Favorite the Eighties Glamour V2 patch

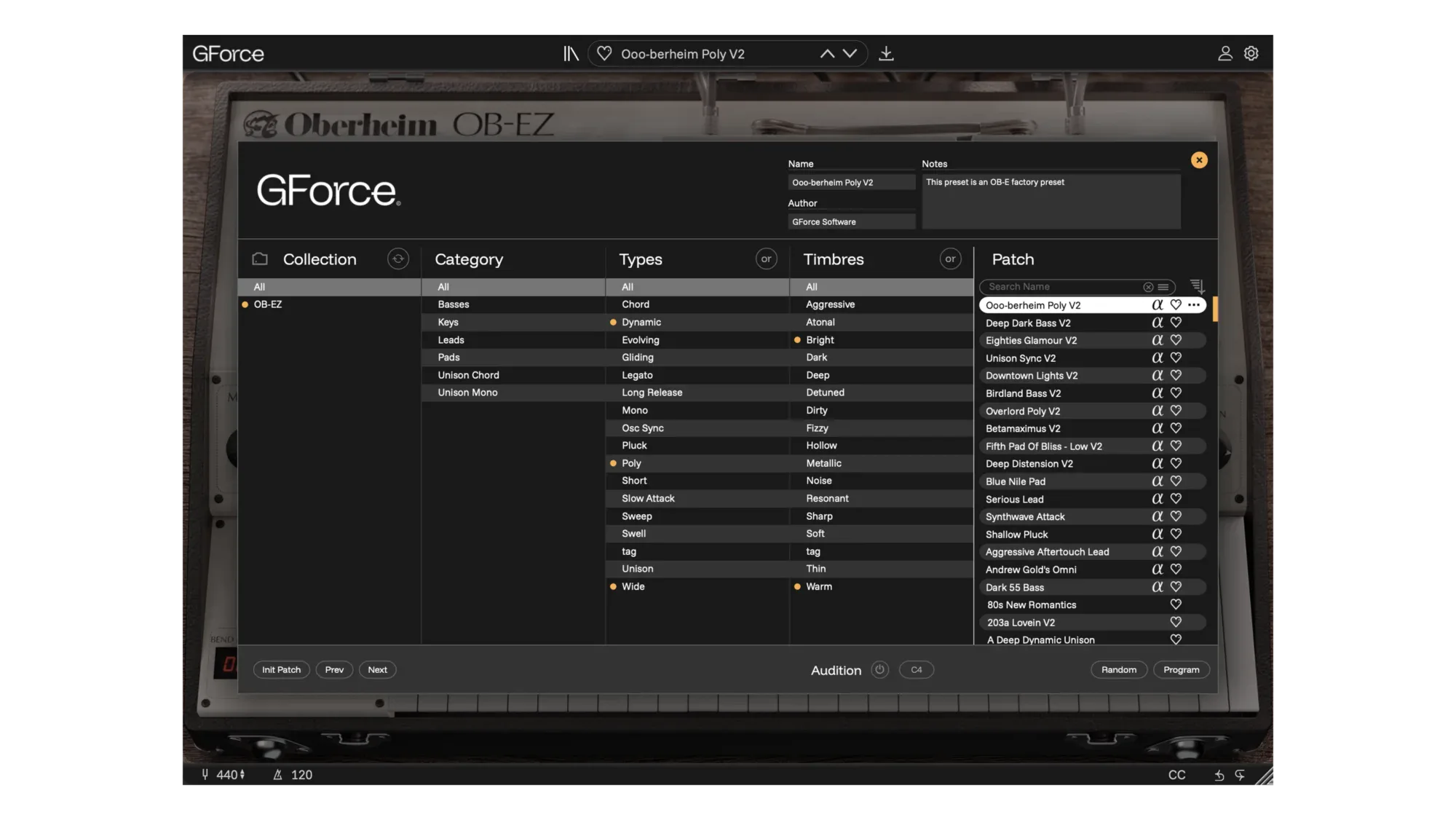[1176, 340]
